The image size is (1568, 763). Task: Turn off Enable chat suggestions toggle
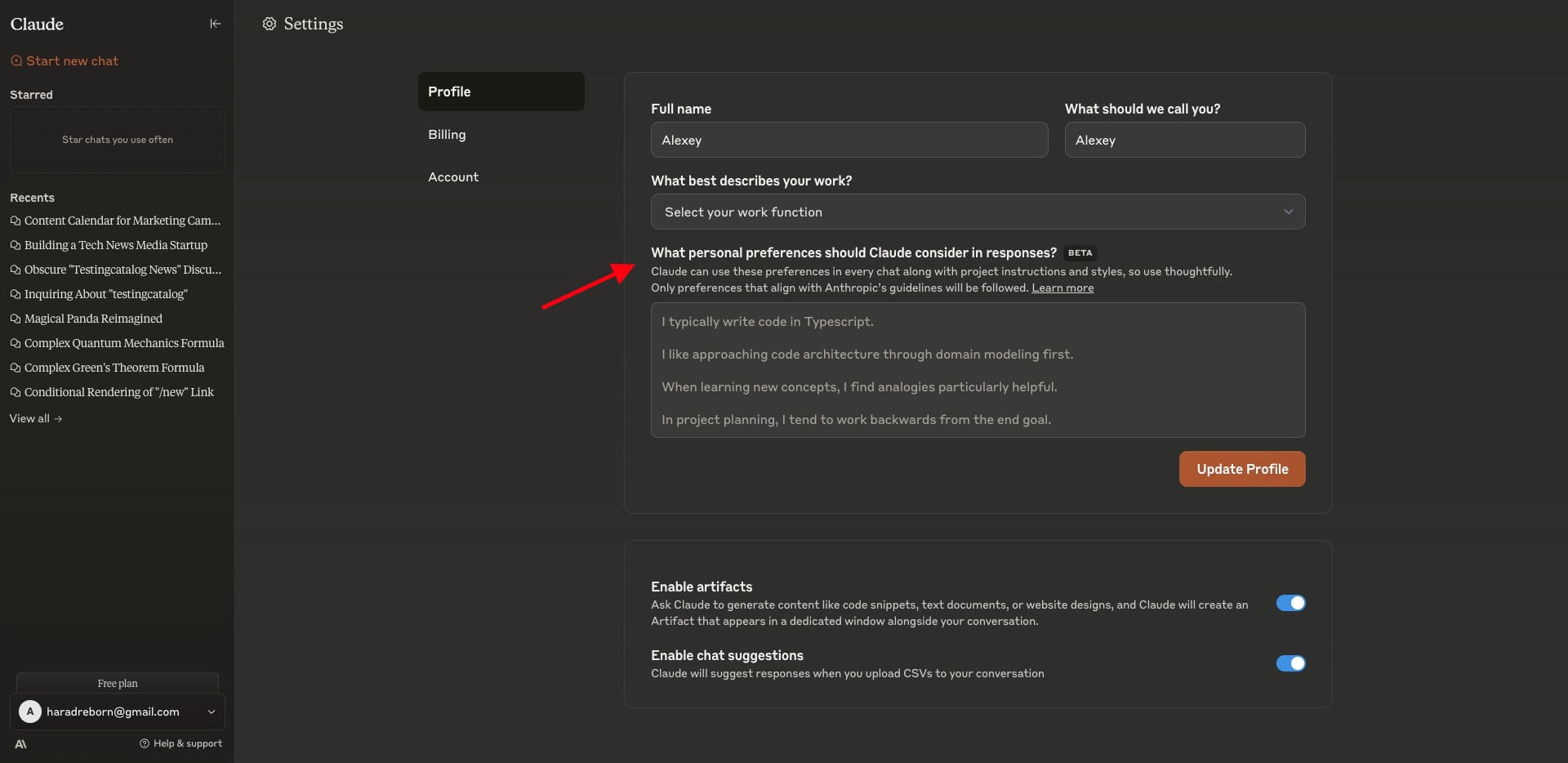point(1290,663)
